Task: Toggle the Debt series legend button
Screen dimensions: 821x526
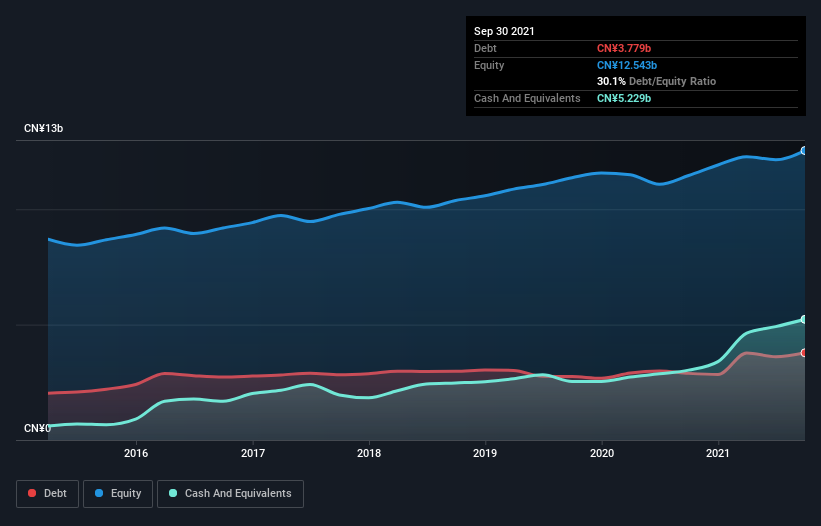Action: click(x=47, y=494)
